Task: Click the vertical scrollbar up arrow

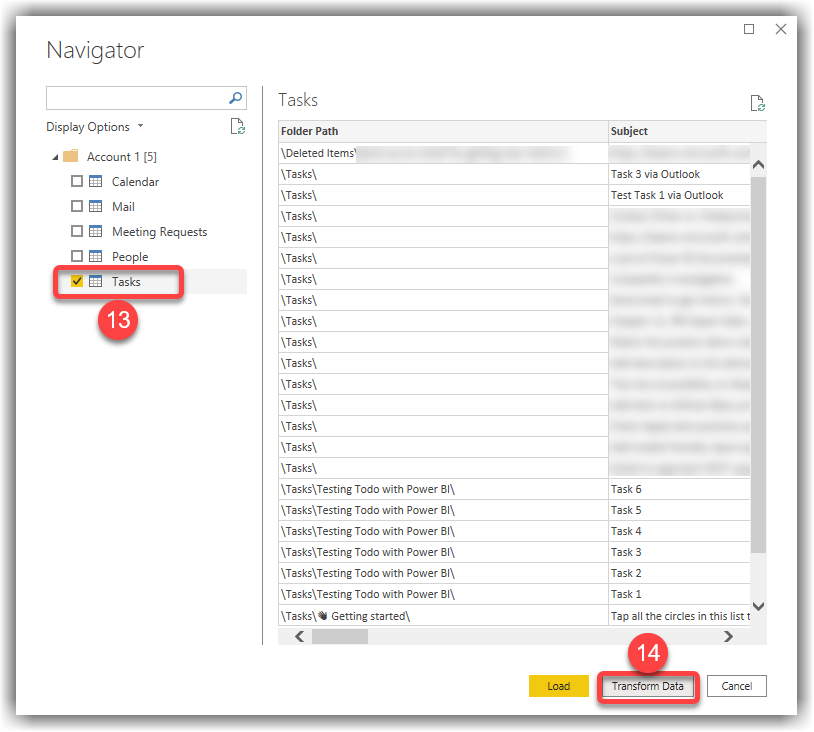Action: 758,165
